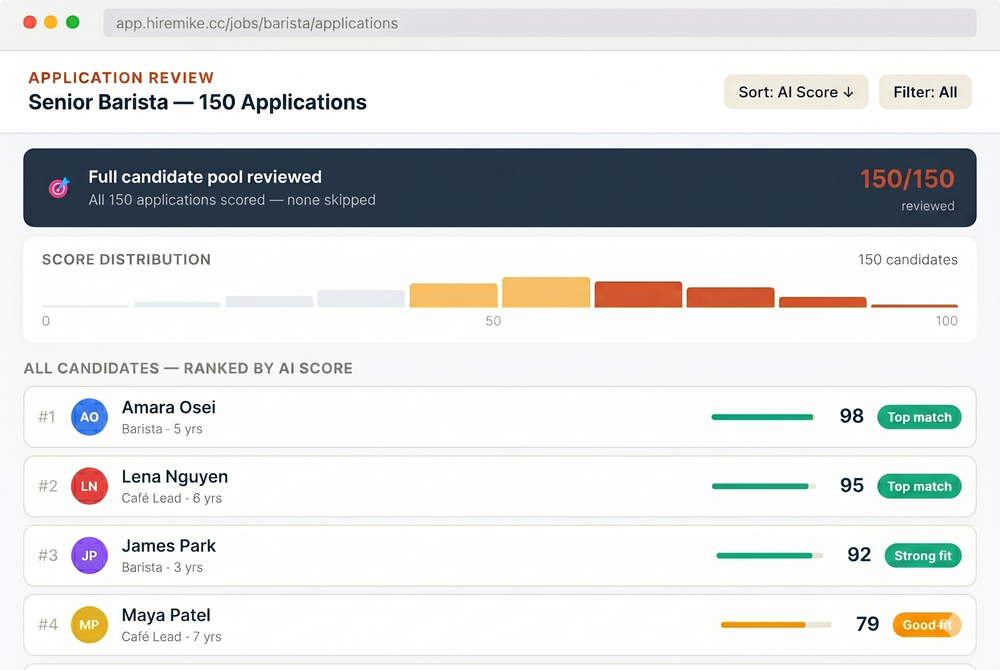Viewport: 1000px width, 670px height.
Task: Click 'Full candidate pool reviewed' heading
Action: tap(205, 177)
